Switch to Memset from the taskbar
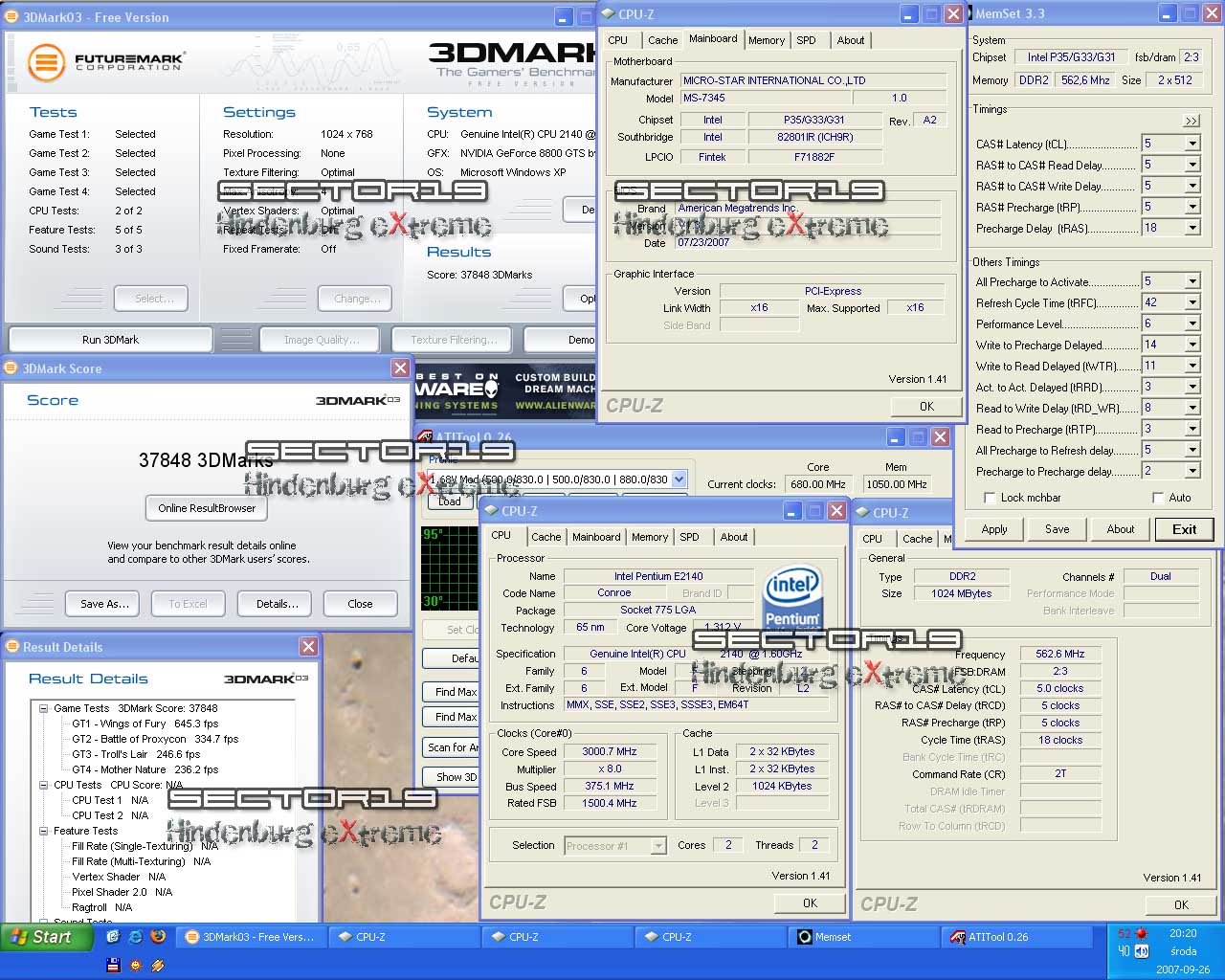The image size is (1225, 980). click(x=864, y=937)
